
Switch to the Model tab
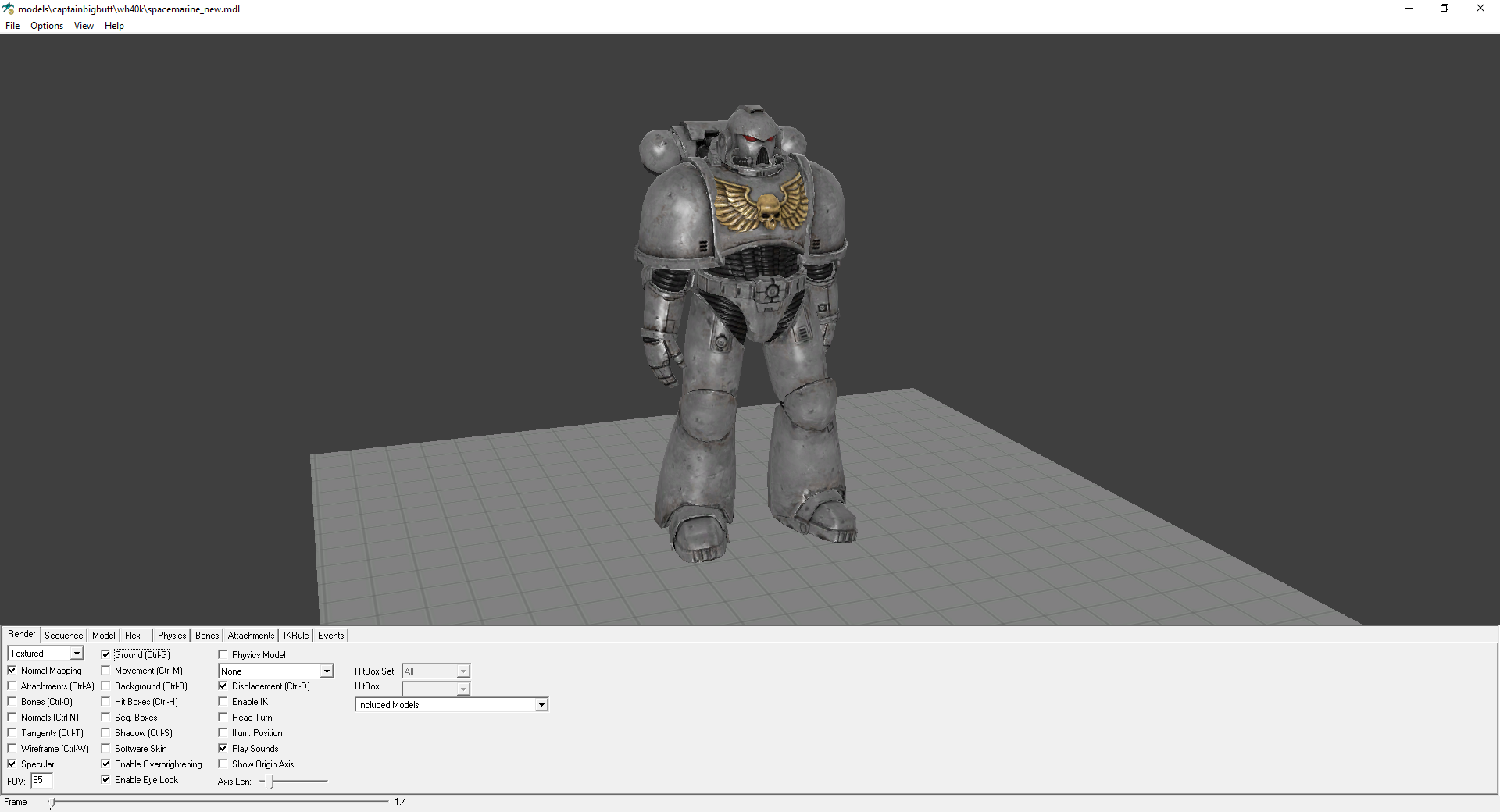point(103,636)
